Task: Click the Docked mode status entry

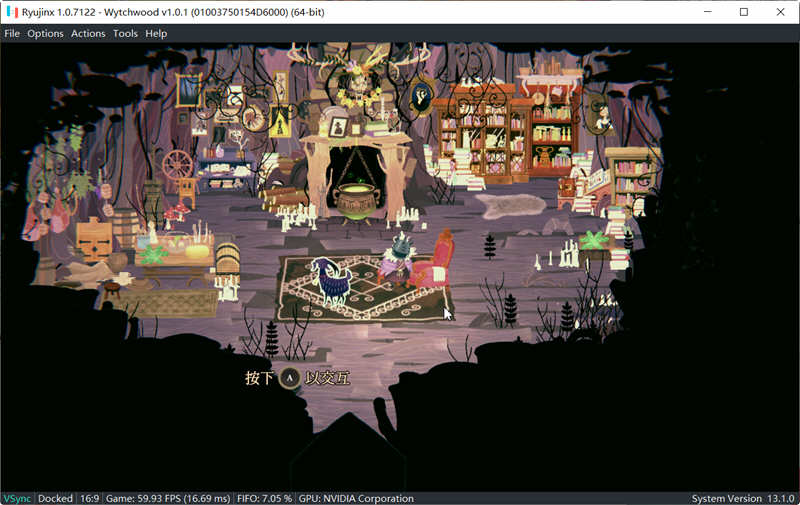Action: click(x=55, y=498)
